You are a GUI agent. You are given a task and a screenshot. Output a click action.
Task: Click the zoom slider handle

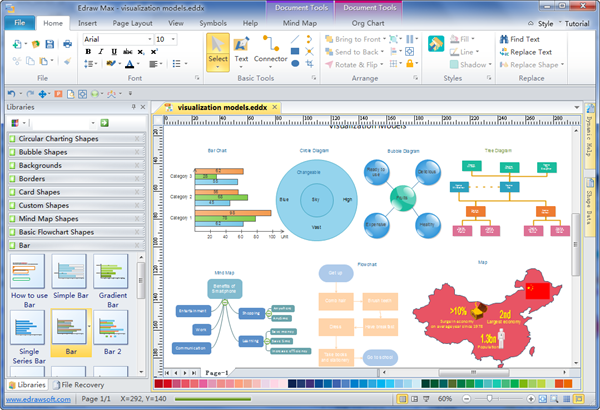click(x=489, y=399)
